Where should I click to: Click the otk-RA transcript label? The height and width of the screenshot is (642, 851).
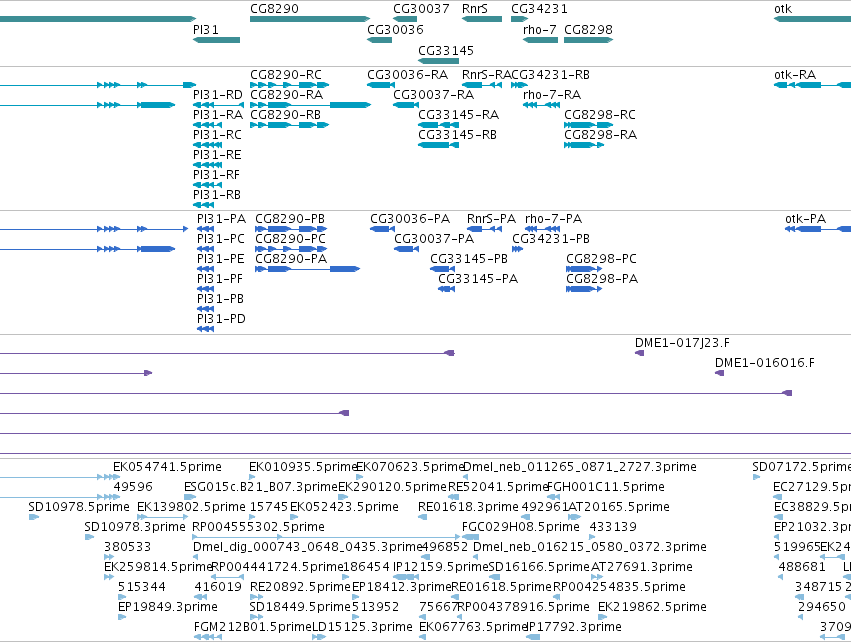coord(795,75)
